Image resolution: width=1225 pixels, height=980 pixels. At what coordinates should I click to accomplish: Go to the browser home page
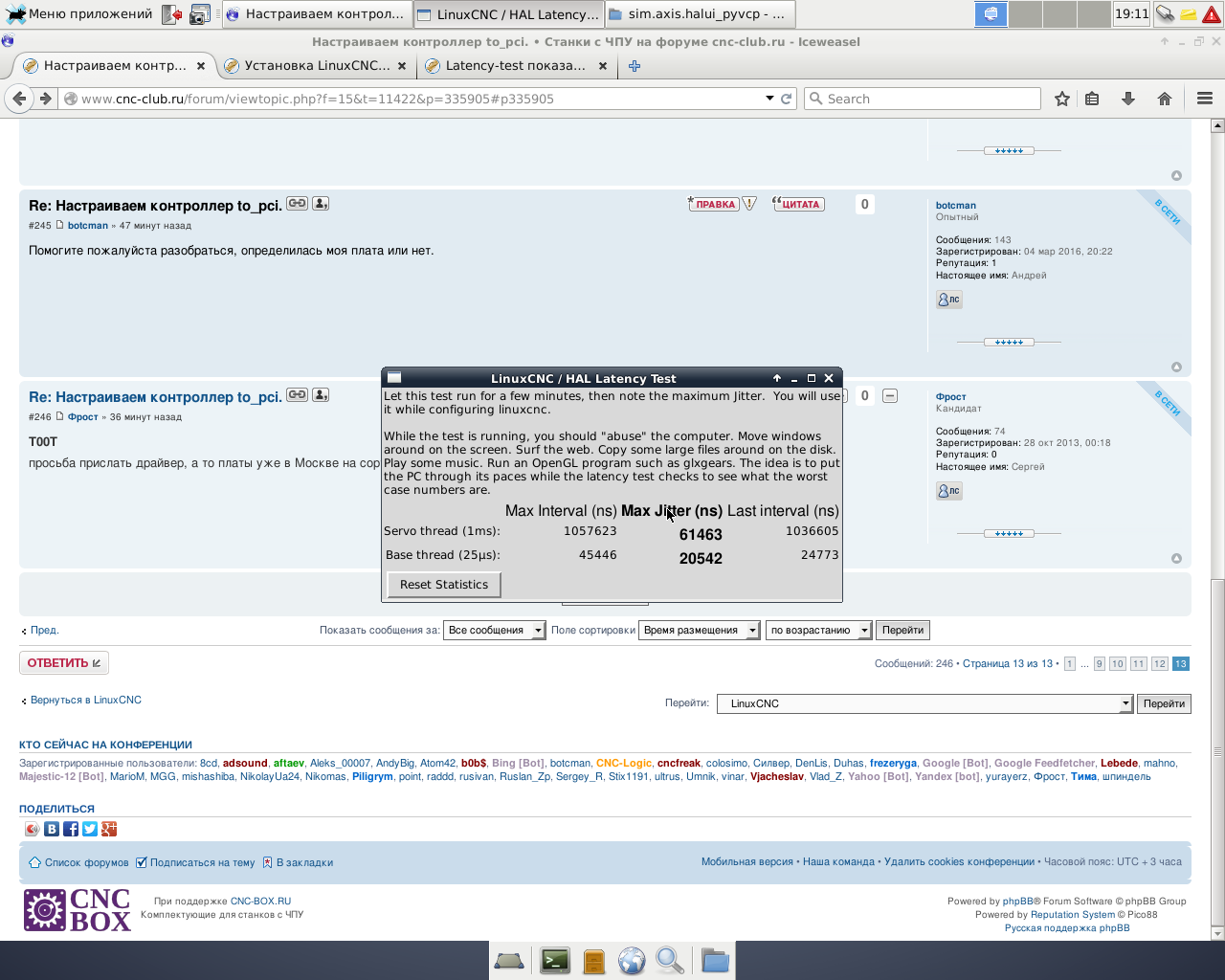pyautogui.click(x=1165, y=99)
